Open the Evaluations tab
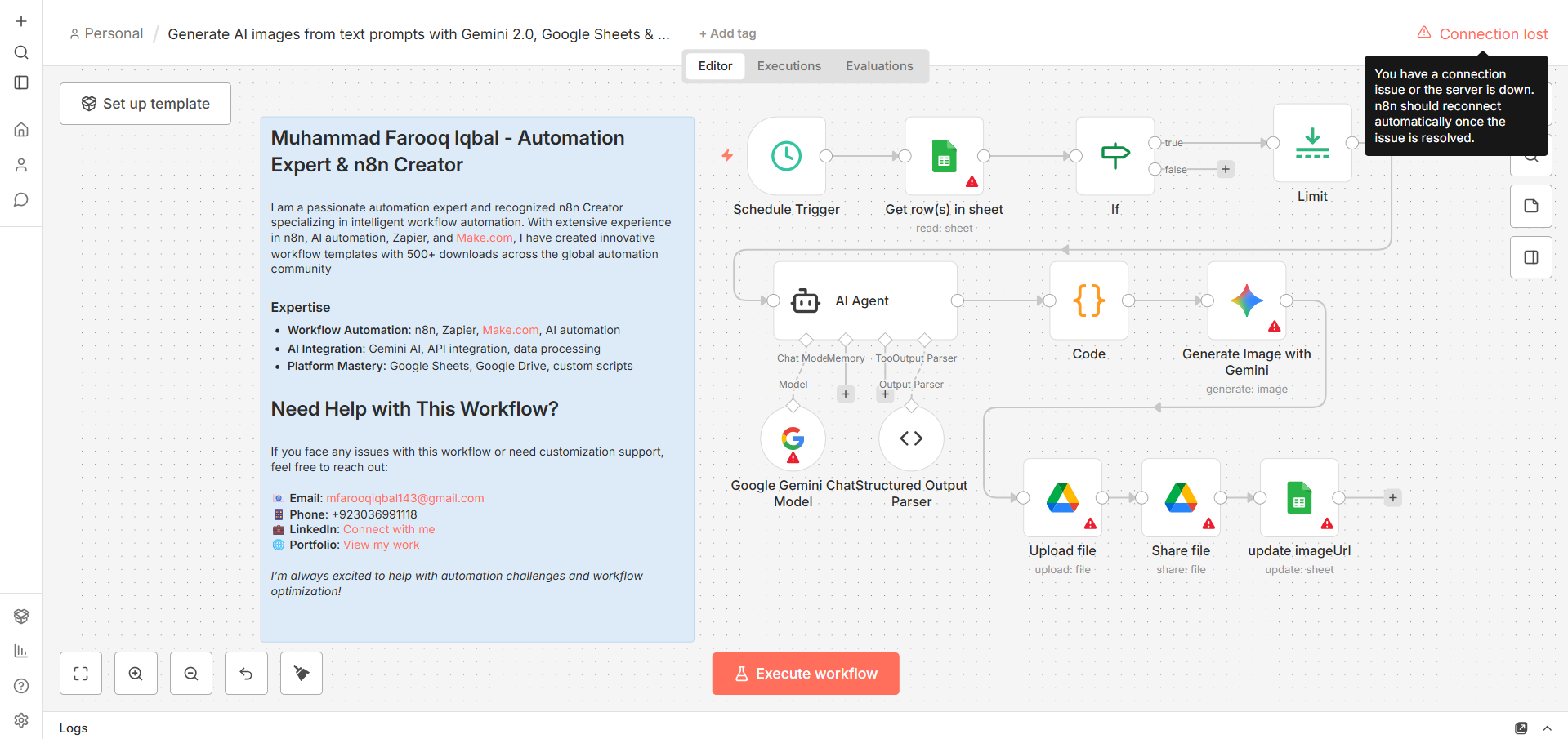 [x=879, y=66]
